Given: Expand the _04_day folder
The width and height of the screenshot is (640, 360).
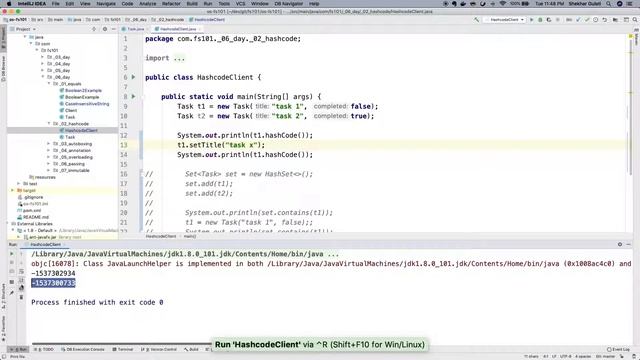Looking at the screenshot, I should coord(42,64).
